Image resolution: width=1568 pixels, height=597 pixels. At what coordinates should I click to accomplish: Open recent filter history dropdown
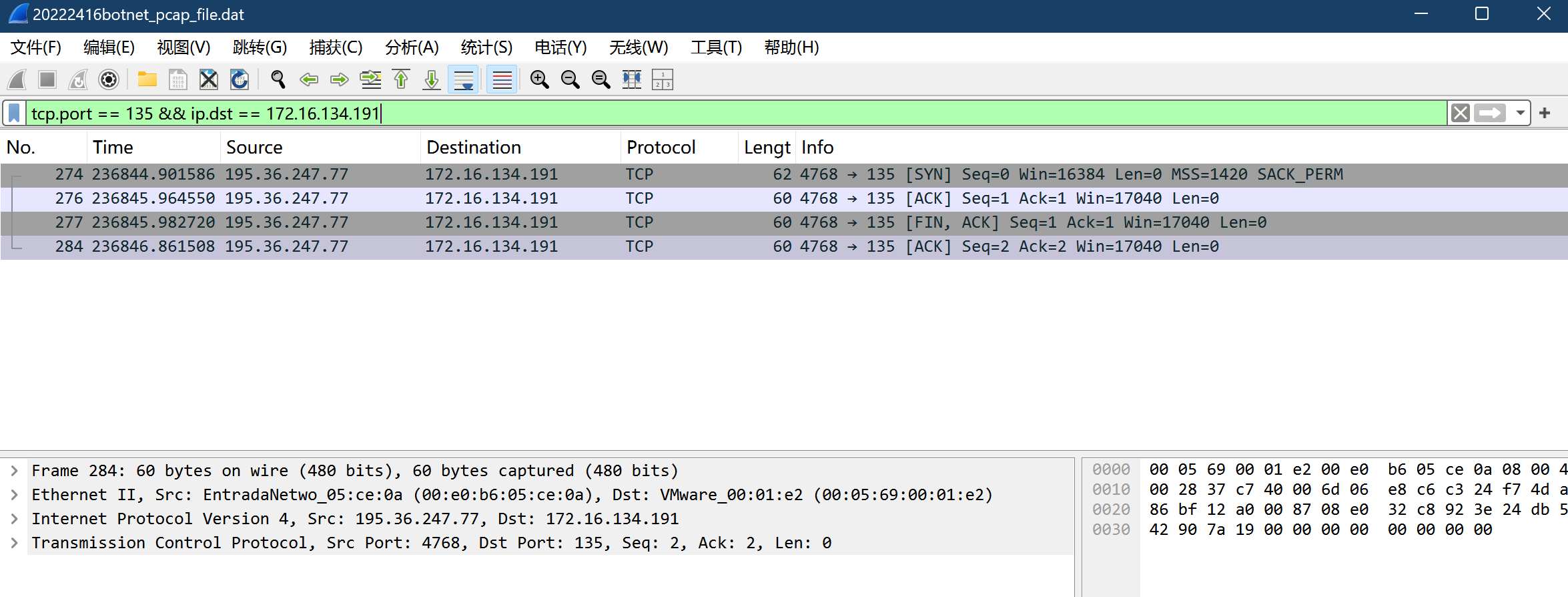coord(1520,113)
